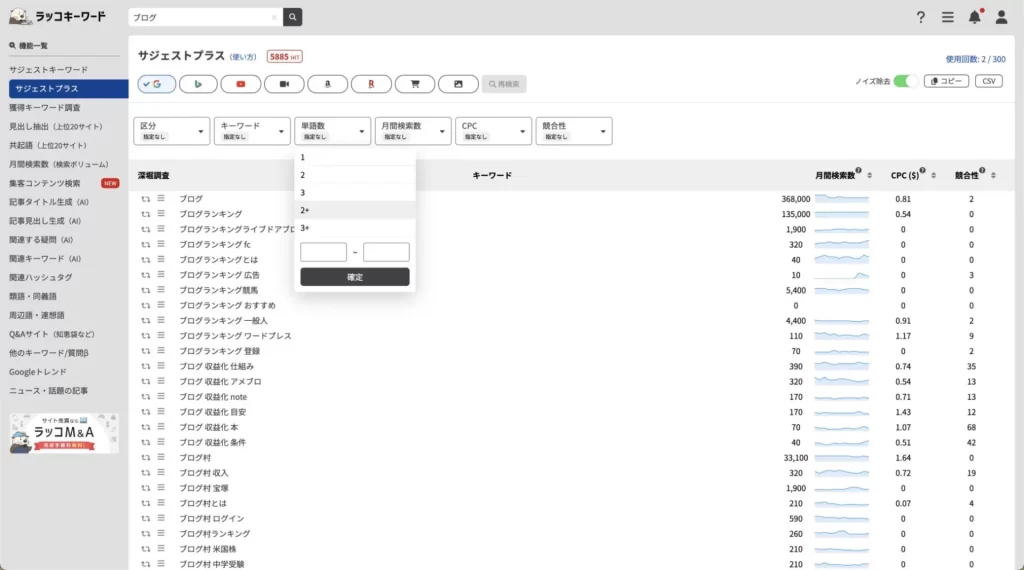The image size is (1024, 570).
Task: Toggle the ノイズ除去 switch
Action: (x=905, y=81)
